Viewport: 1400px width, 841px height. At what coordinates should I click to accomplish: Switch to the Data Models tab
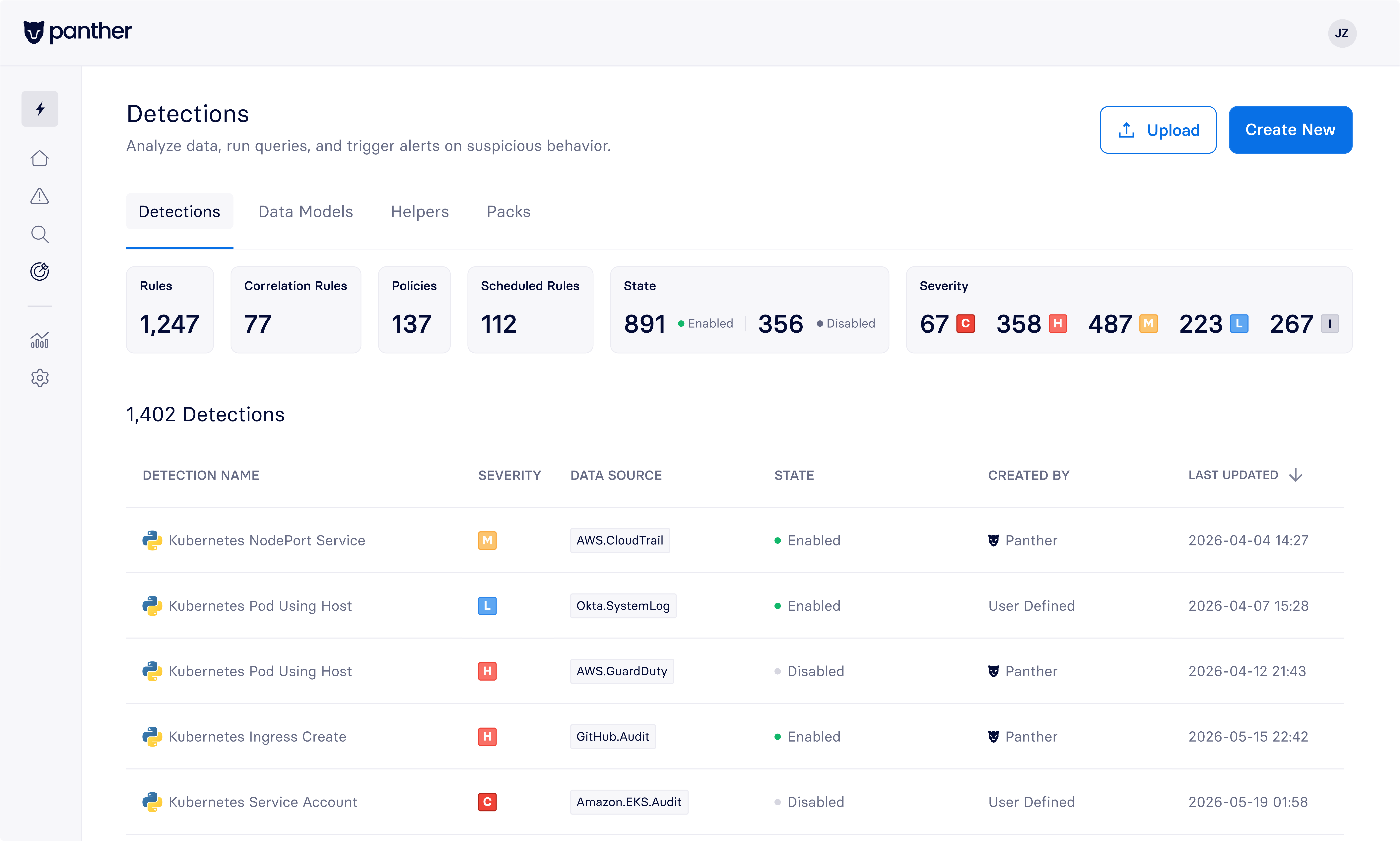tap(306, 211)
